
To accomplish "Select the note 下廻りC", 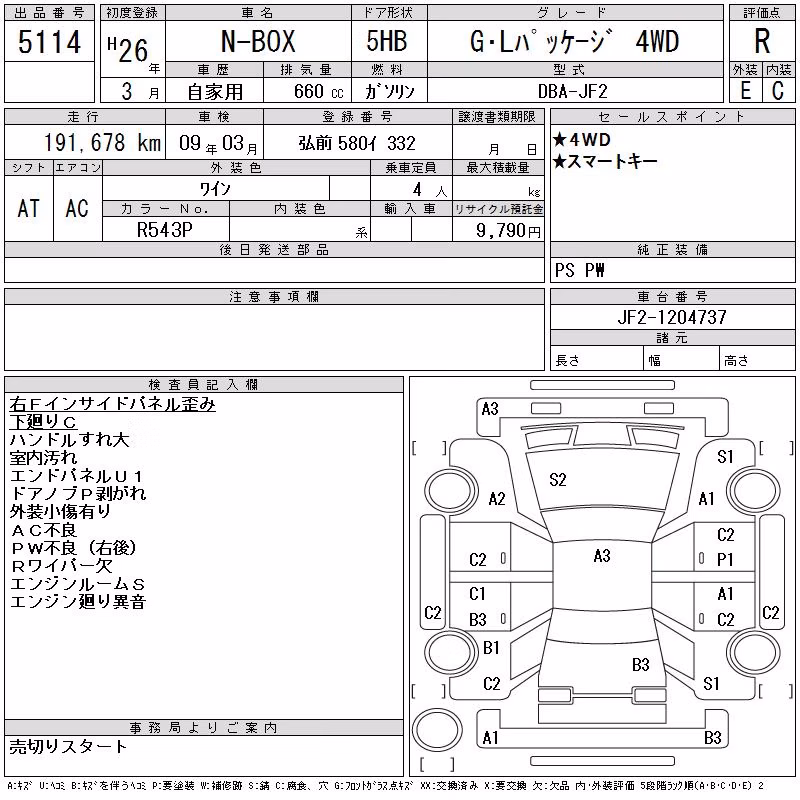I will coord(43,422).
